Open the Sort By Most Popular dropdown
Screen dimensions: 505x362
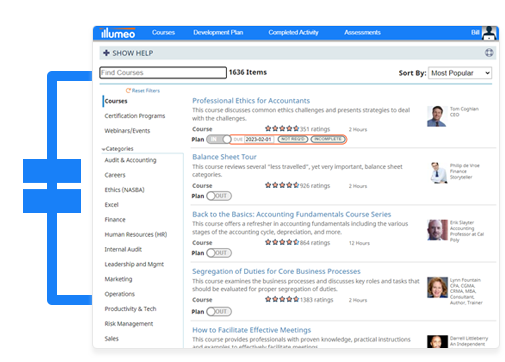click(x=460, y=73)
